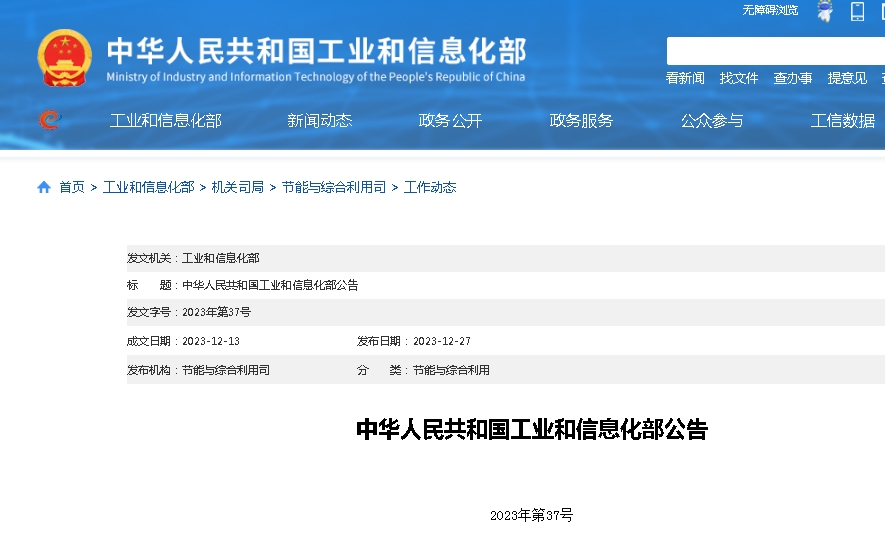Click the bold article heading 中华人民共和国工业和信息化部公告
Viewport: 885px width, 541px height.
click(x=532, y=429)
